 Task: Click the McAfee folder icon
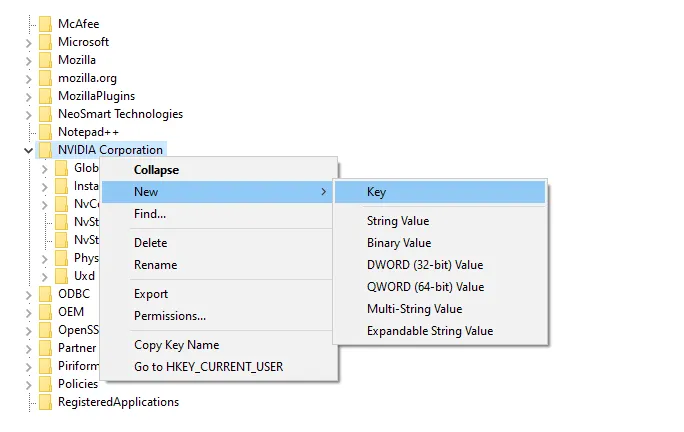(x=45, y=24)
